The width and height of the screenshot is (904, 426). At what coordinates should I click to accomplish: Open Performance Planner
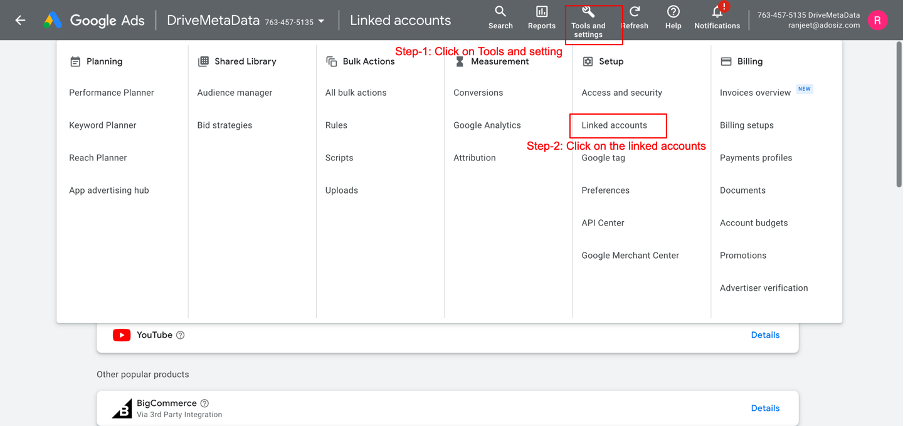[x=112, y=93]
